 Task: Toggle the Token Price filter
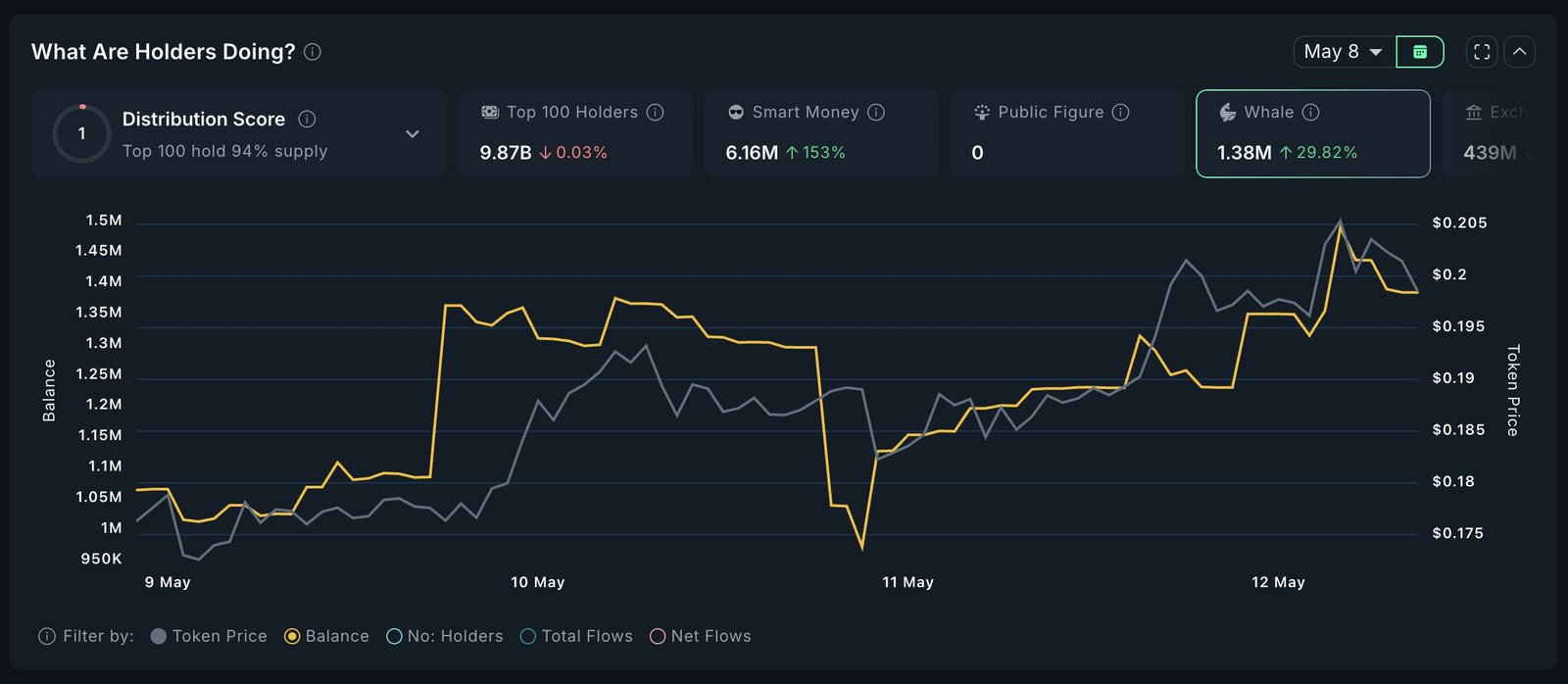click(209, 636)
